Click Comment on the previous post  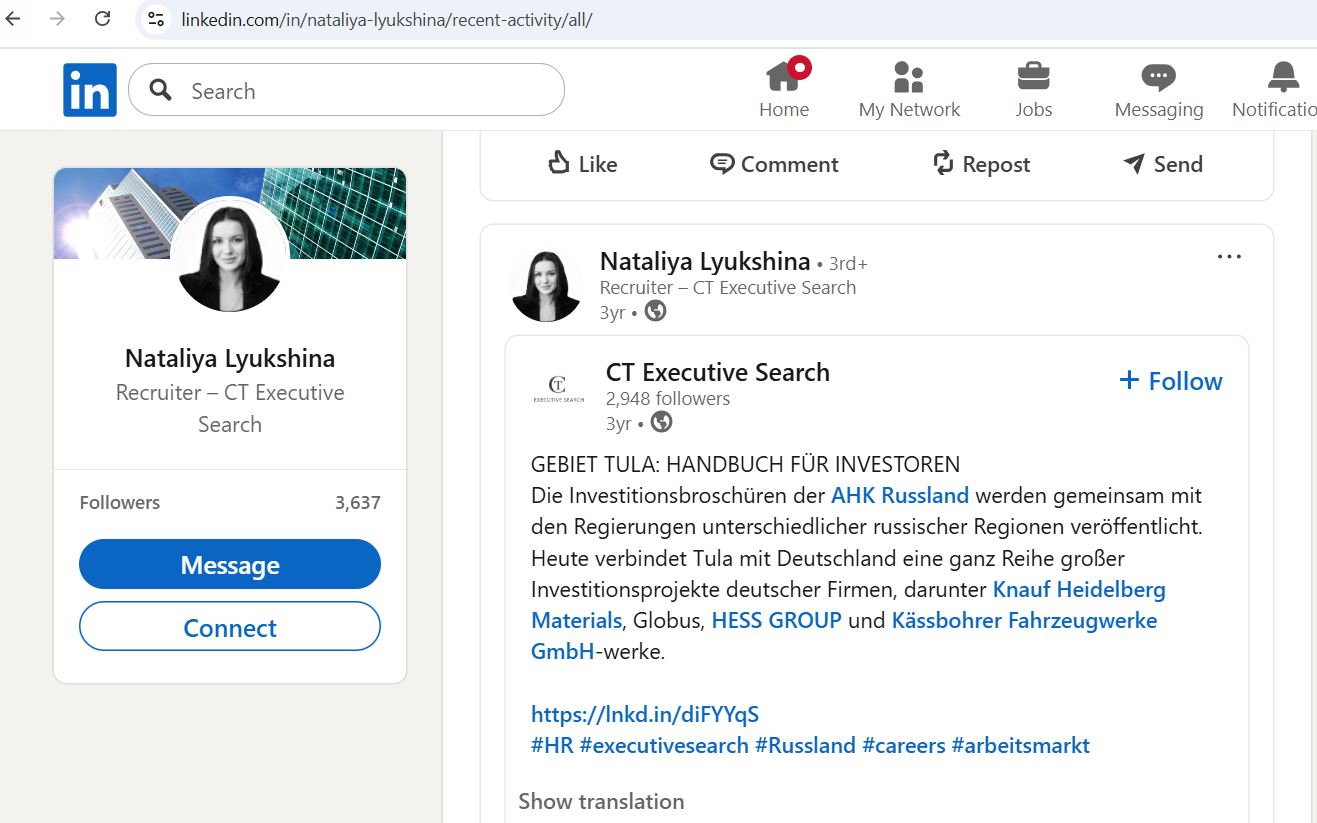pos(774,164)
